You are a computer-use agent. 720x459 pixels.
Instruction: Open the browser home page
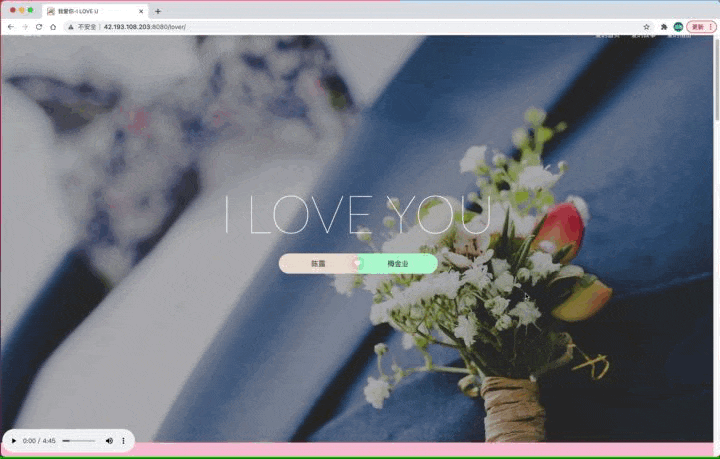point(53,27)
